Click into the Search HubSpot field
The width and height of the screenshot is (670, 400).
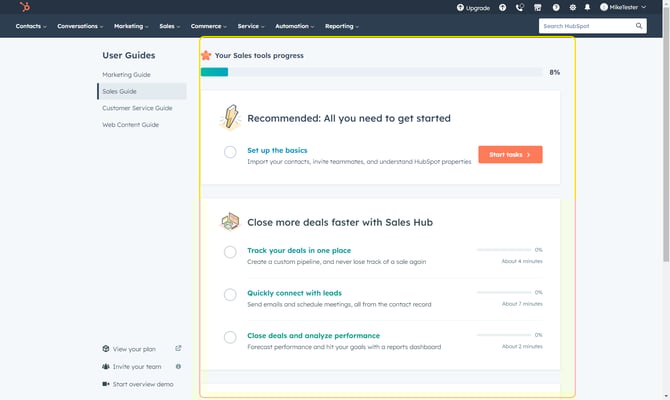pyautogui.click(x=585, y=26)
